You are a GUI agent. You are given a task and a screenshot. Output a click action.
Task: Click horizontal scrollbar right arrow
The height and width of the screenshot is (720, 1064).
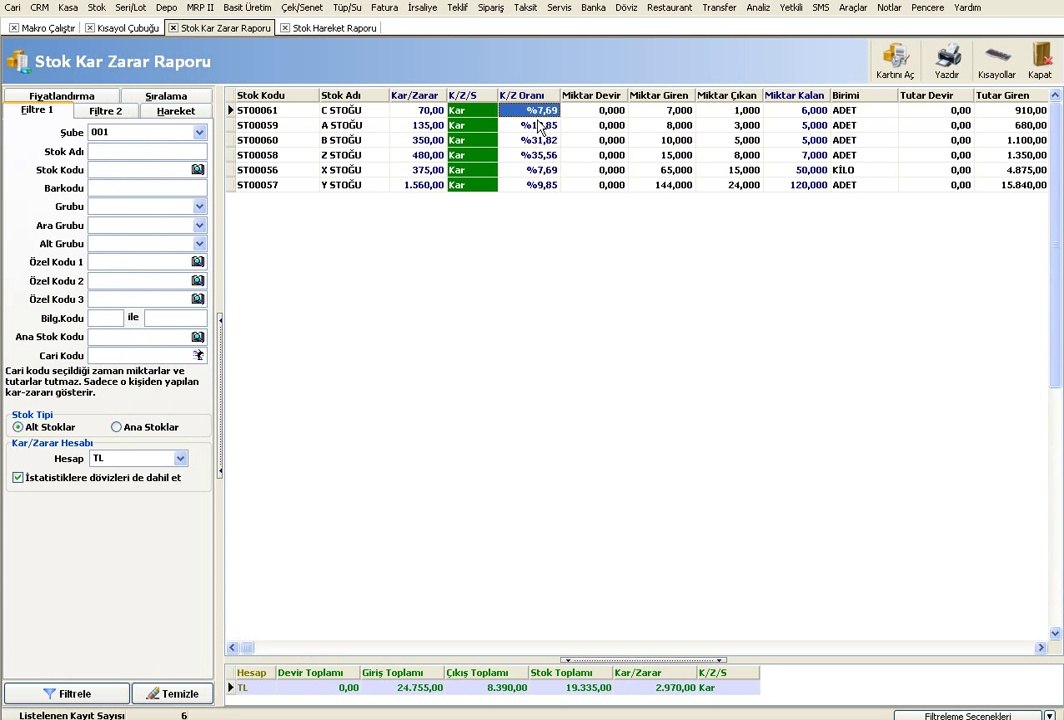pos(1041,647)
